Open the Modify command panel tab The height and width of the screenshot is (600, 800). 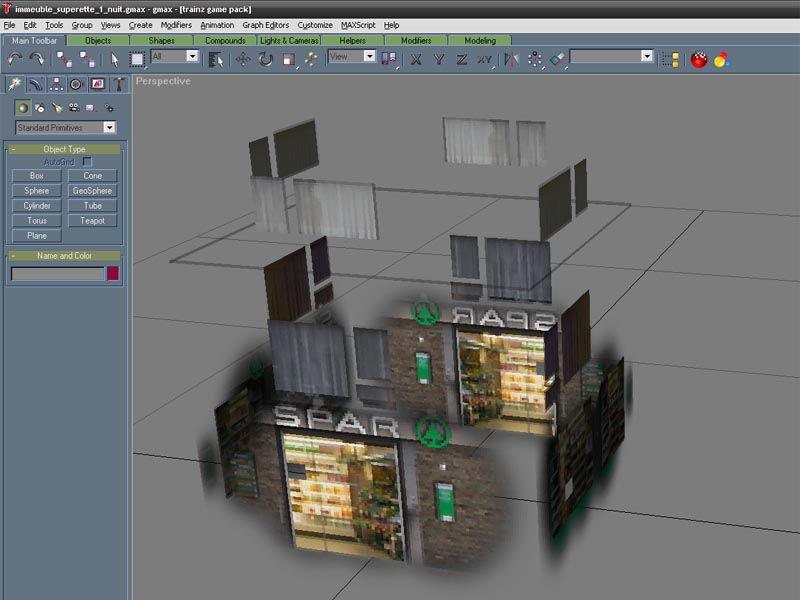click(35, 85)
